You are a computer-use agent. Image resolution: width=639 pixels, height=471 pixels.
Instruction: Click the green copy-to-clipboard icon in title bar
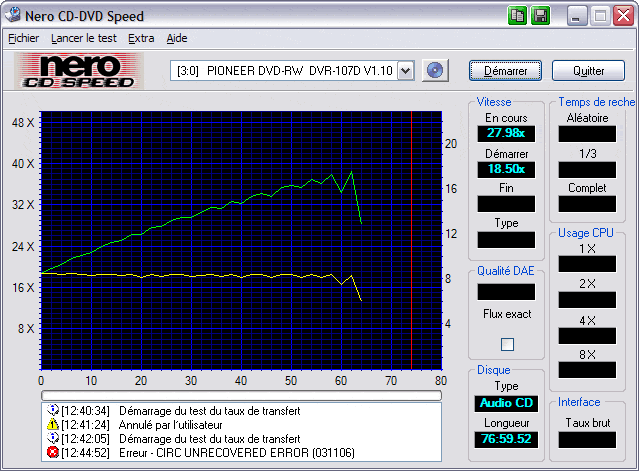click(518, 16)
